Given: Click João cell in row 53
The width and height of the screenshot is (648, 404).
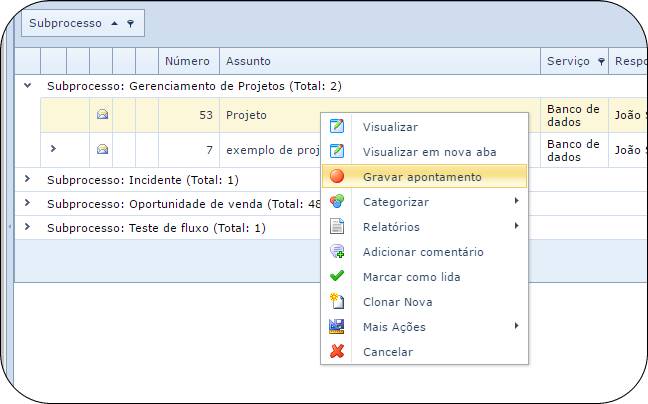Looking at the screenshot, I should click(628, 115).
